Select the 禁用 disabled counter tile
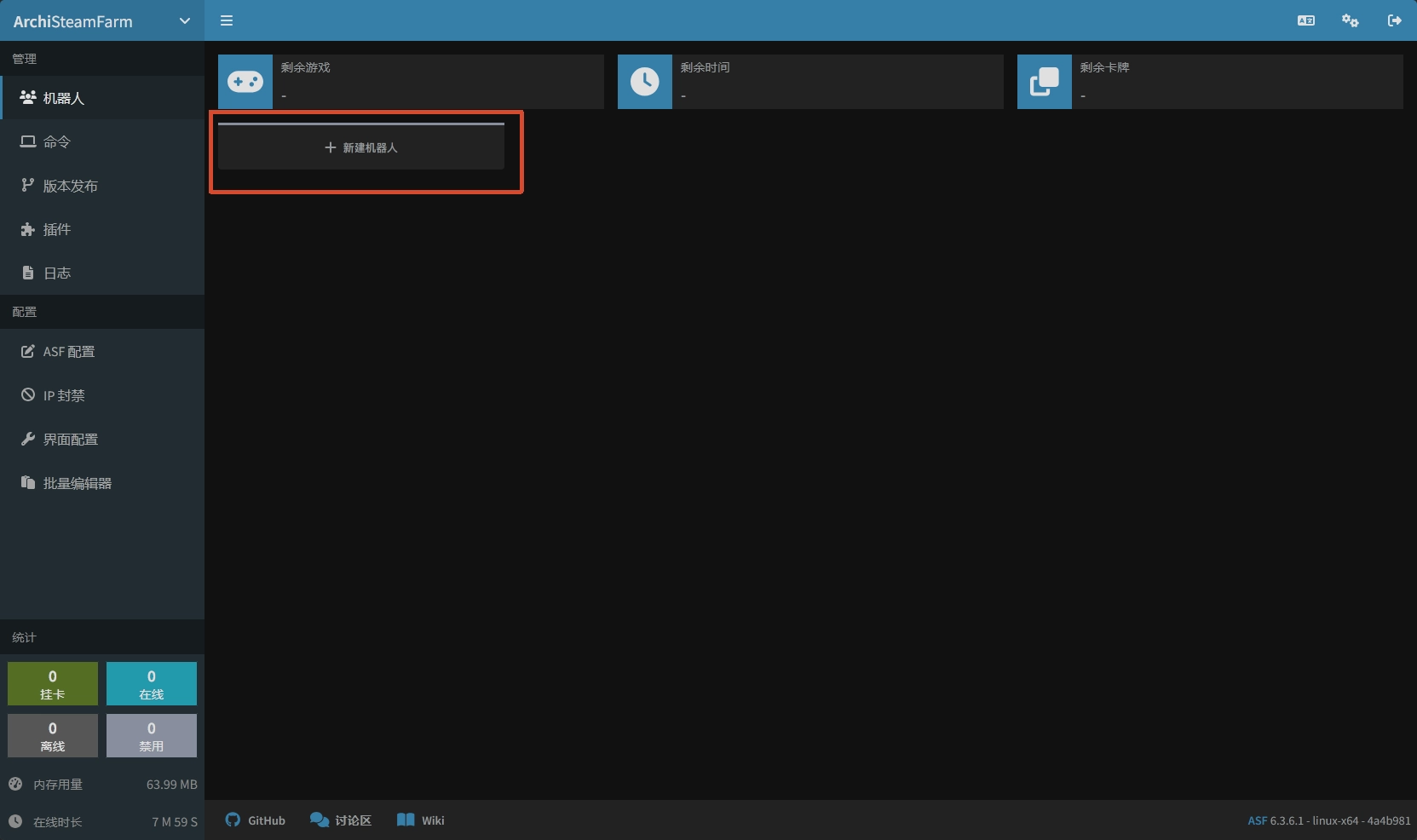 click(152, 736)
